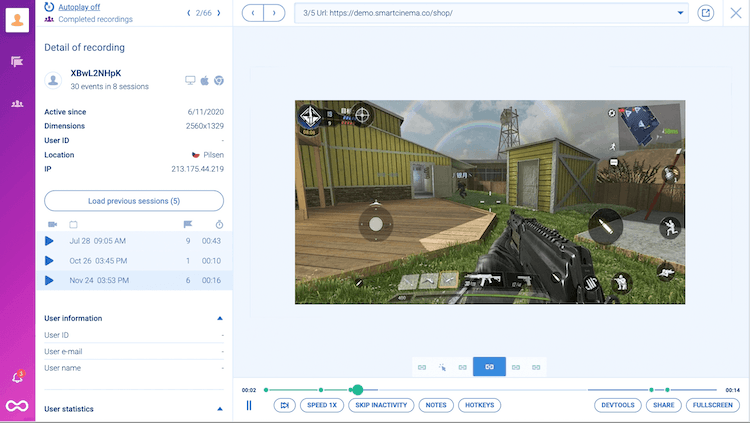This screenshot has height=423, width=750.
Task: Go to previous recording of 2/66
Action: 188,13
